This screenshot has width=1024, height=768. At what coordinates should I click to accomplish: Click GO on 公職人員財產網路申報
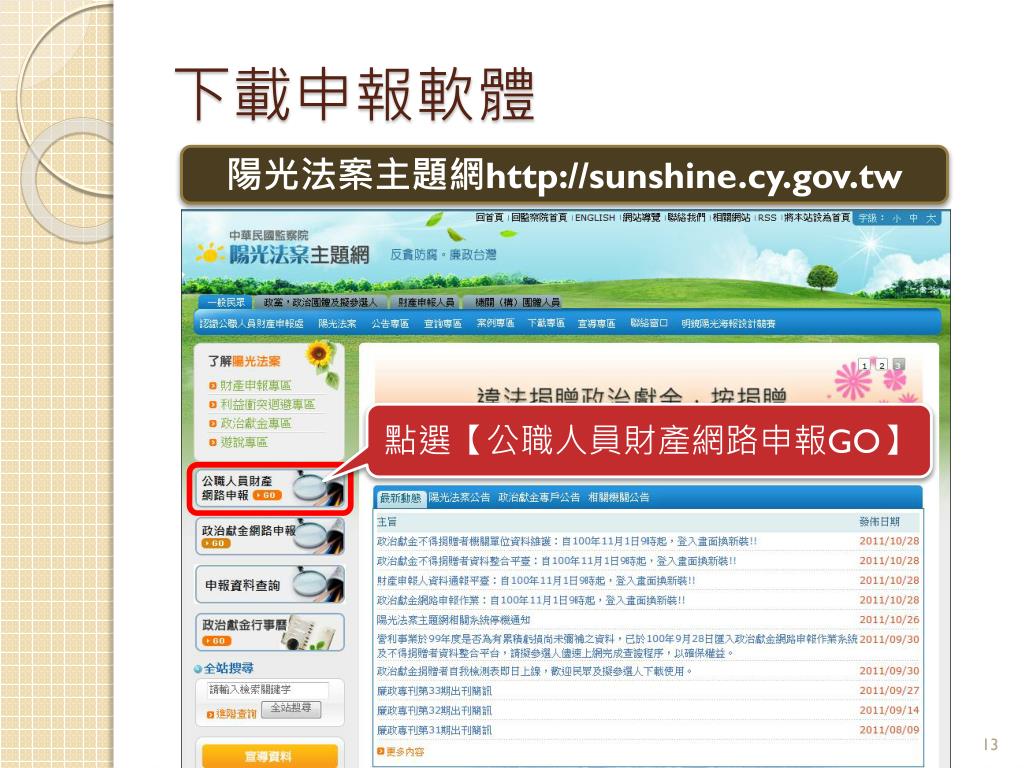[x=268, y=496]
